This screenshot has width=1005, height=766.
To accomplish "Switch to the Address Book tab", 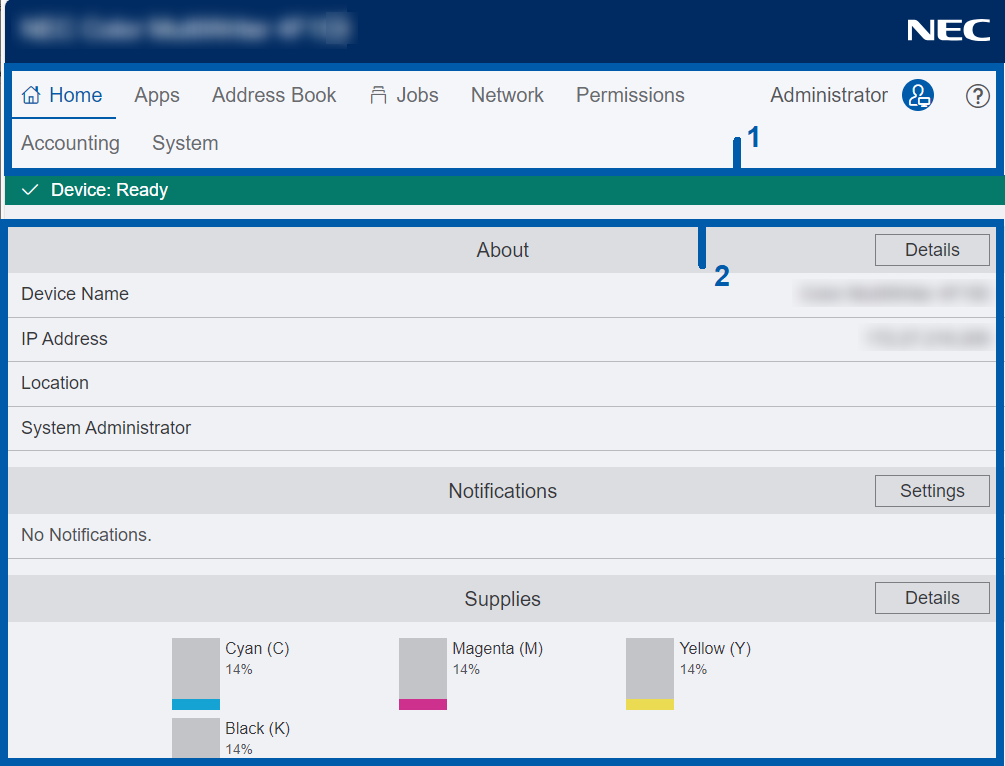I will click(x=274, y=95).
